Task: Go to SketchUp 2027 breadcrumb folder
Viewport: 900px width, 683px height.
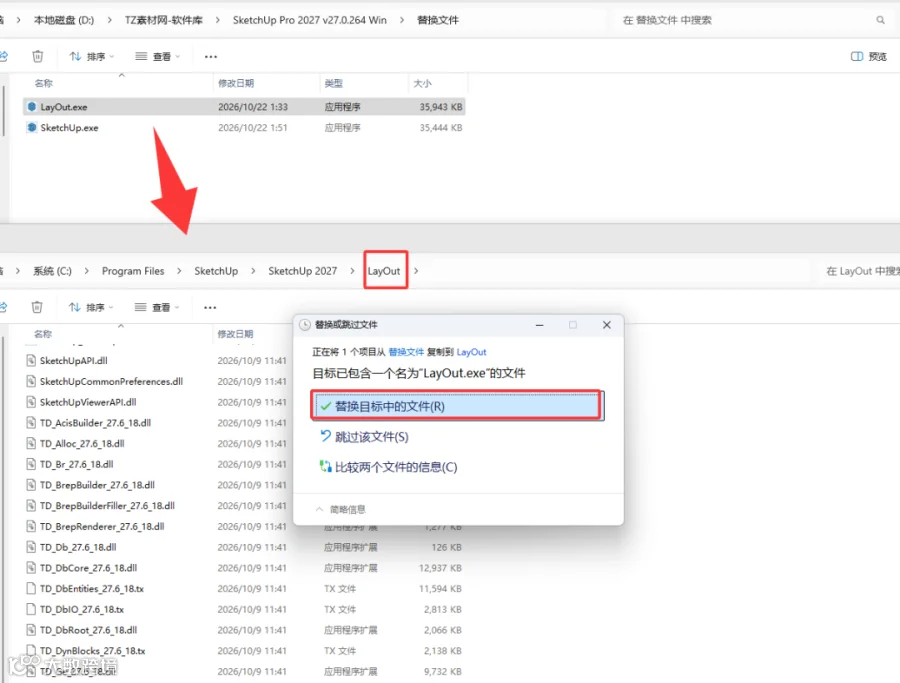Action: point(302,271)
